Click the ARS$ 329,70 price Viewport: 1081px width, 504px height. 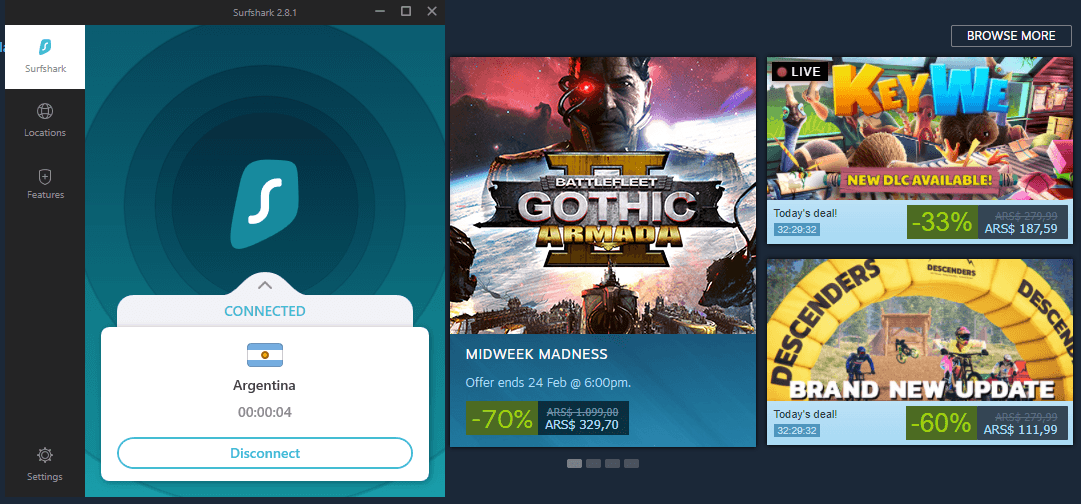(x=582, y=425)
